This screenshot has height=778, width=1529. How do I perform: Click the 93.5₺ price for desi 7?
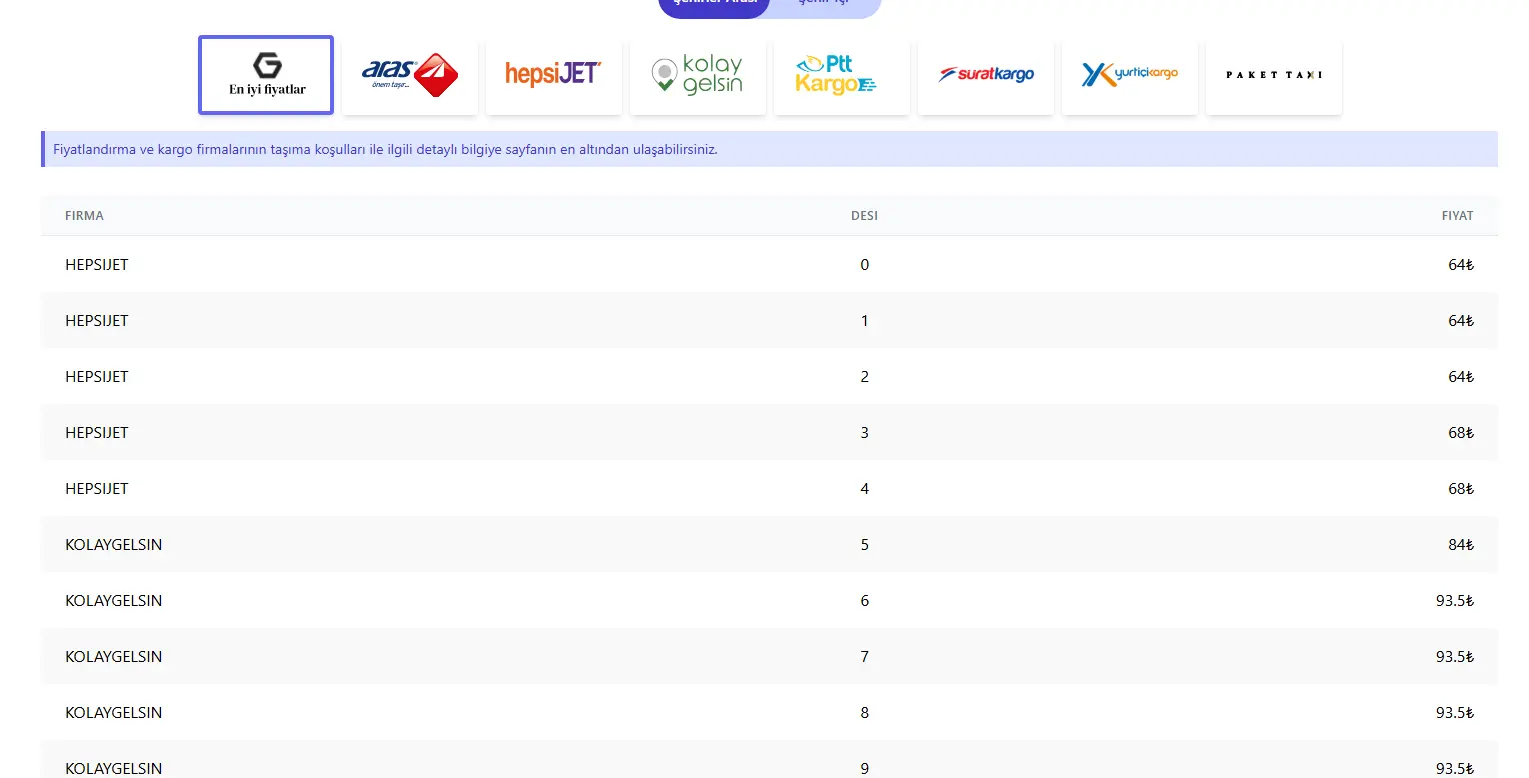1455,657
